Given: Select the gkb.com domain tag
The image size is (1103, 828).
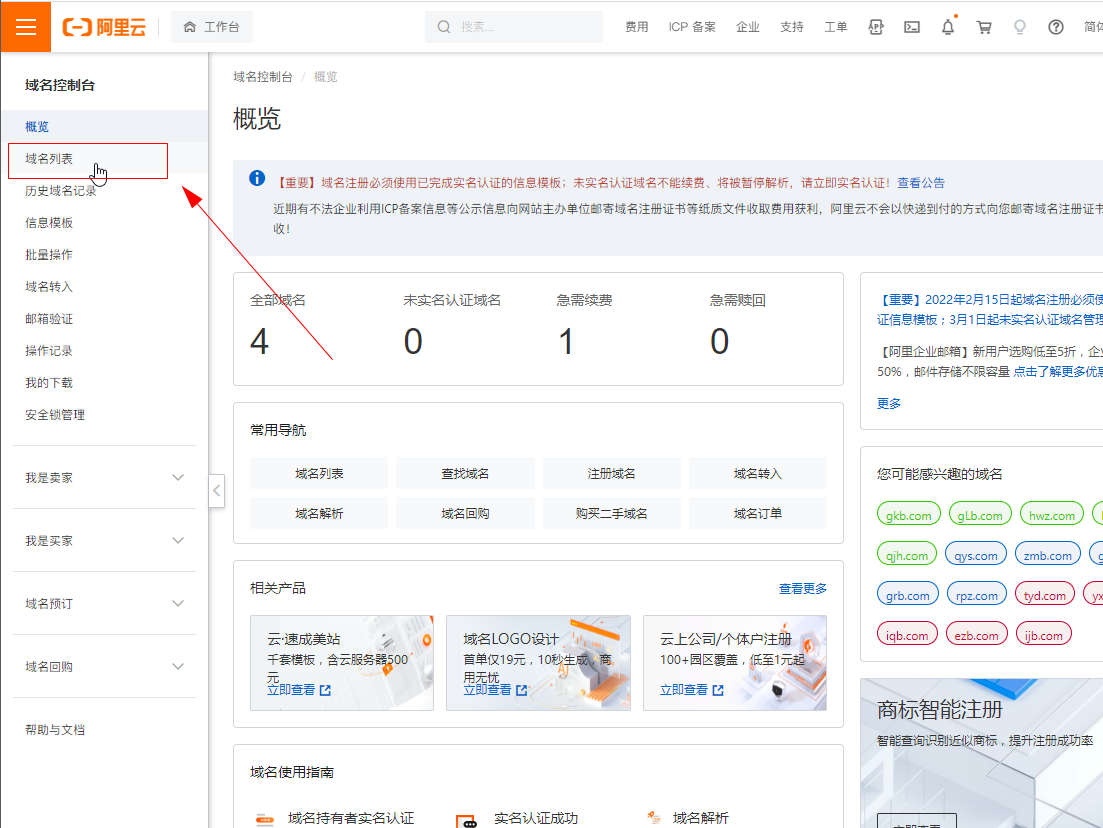Looking at the screenshot, I should click(909, 515).
